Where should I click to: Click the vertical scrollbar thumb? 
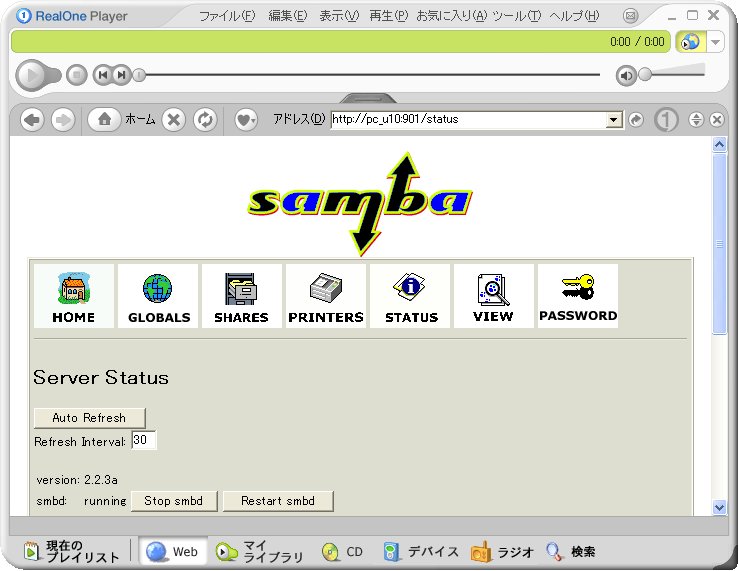[720, 243]
